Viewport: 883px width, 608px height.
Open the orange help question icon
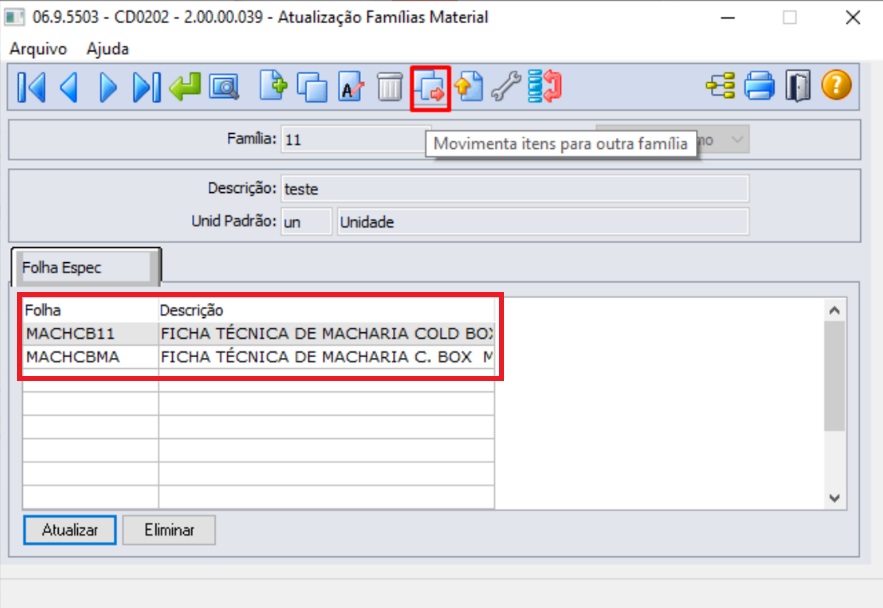836,85
